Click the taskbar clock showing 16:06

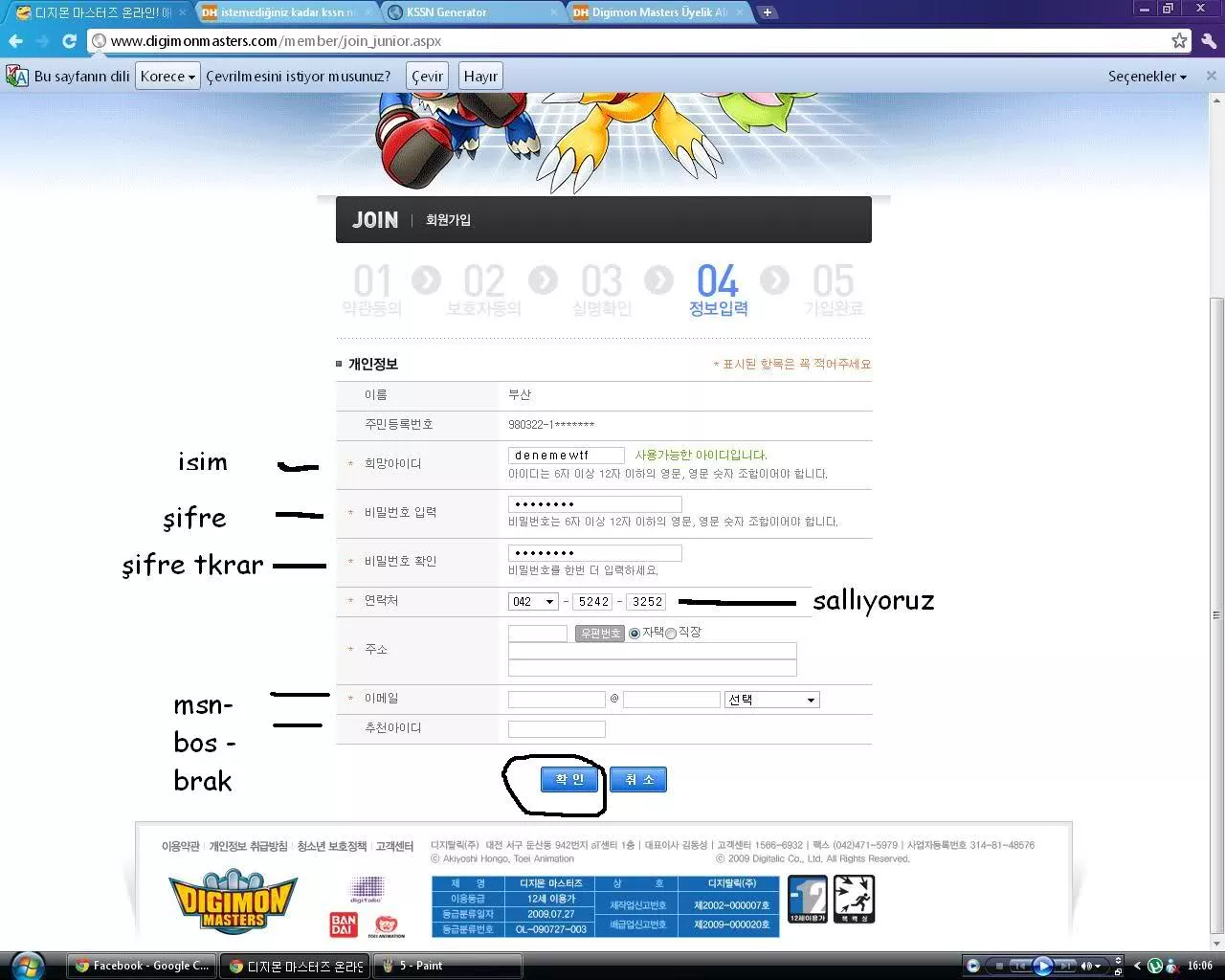click(x=1199, y=966)
